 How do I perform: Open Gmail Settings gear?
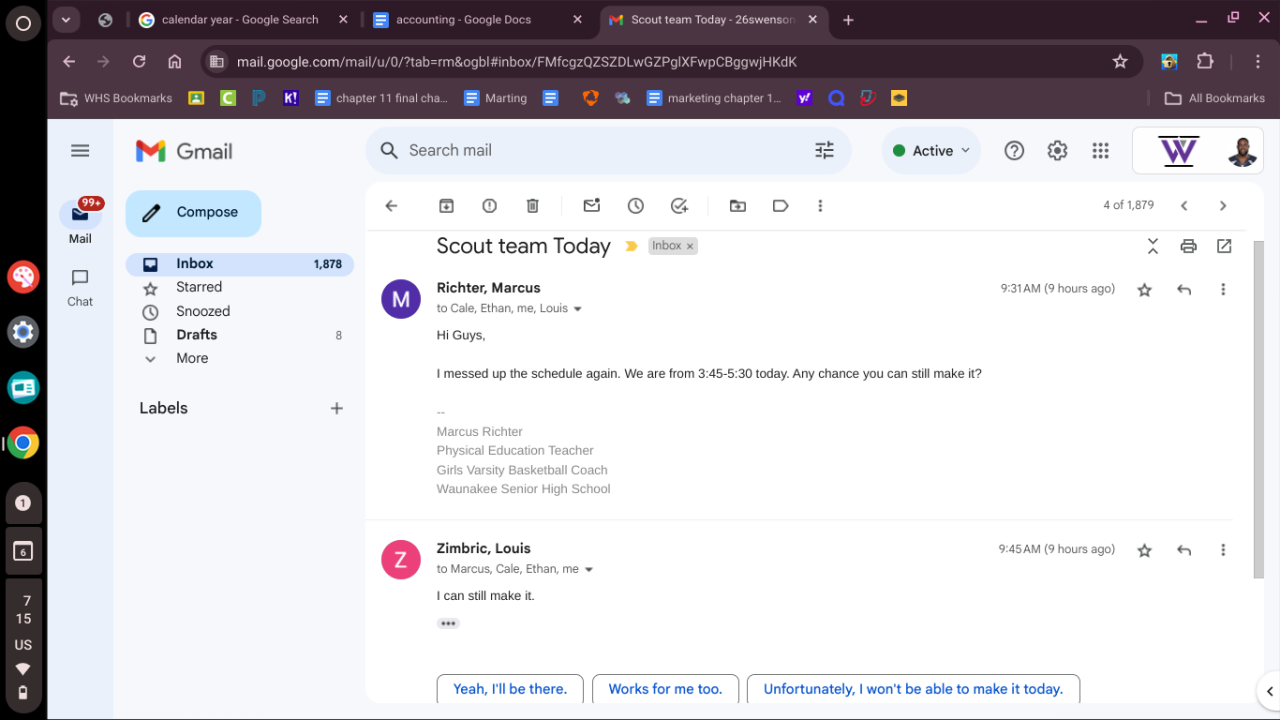tap(1057, 151)
